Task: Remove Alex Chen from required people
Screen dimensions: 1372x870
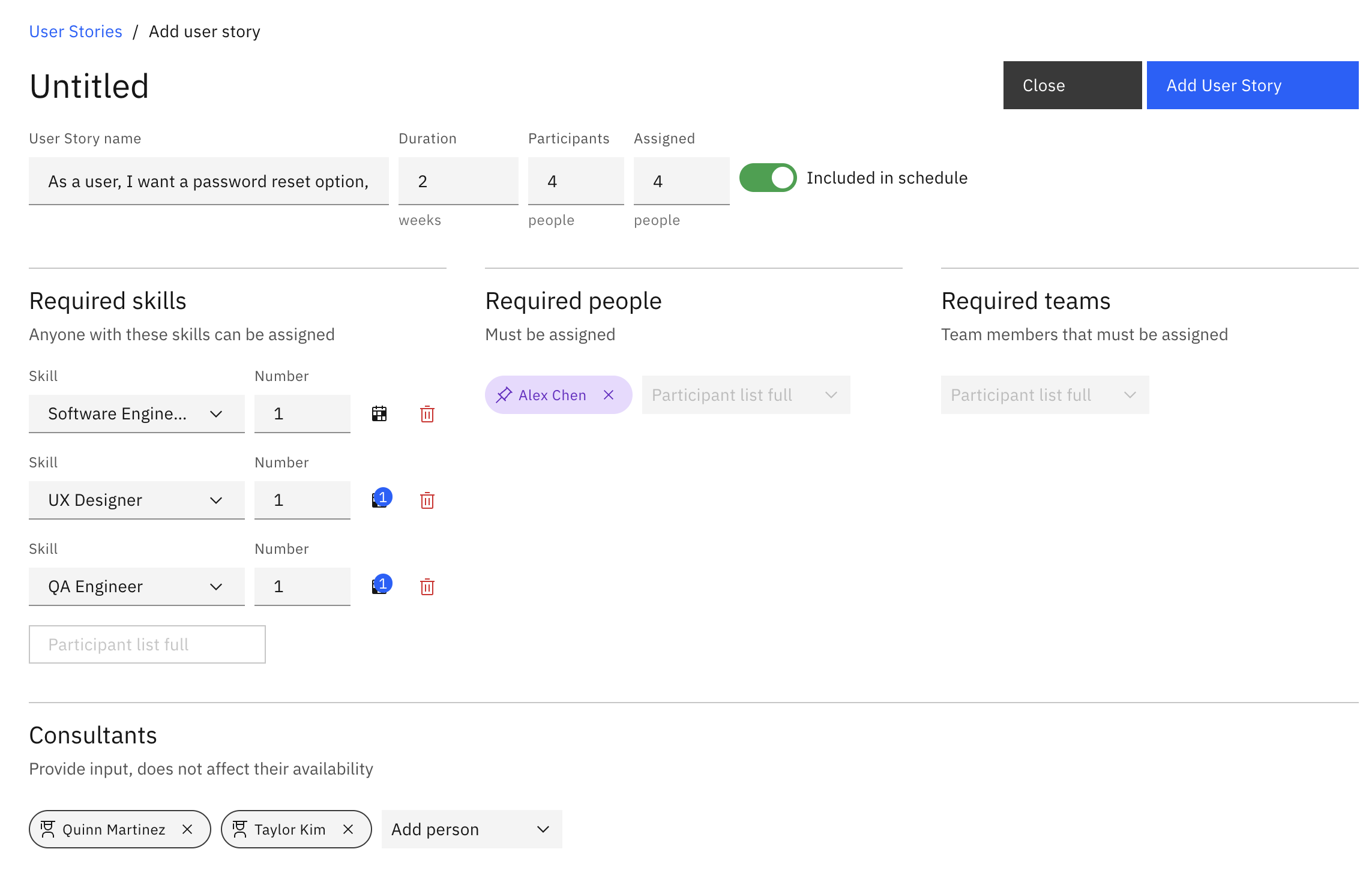Action: [609, 395]
